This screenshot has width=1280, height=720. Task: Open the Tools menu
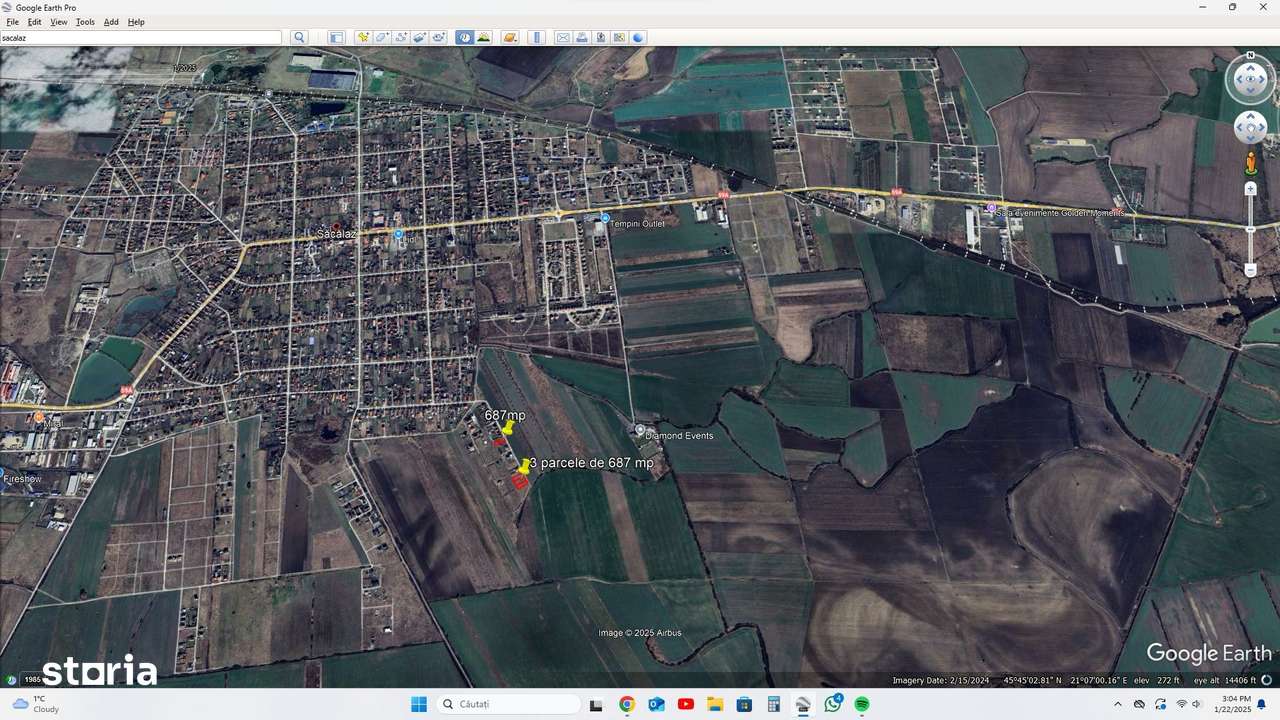pyautogui.click(x=85, y=22)
